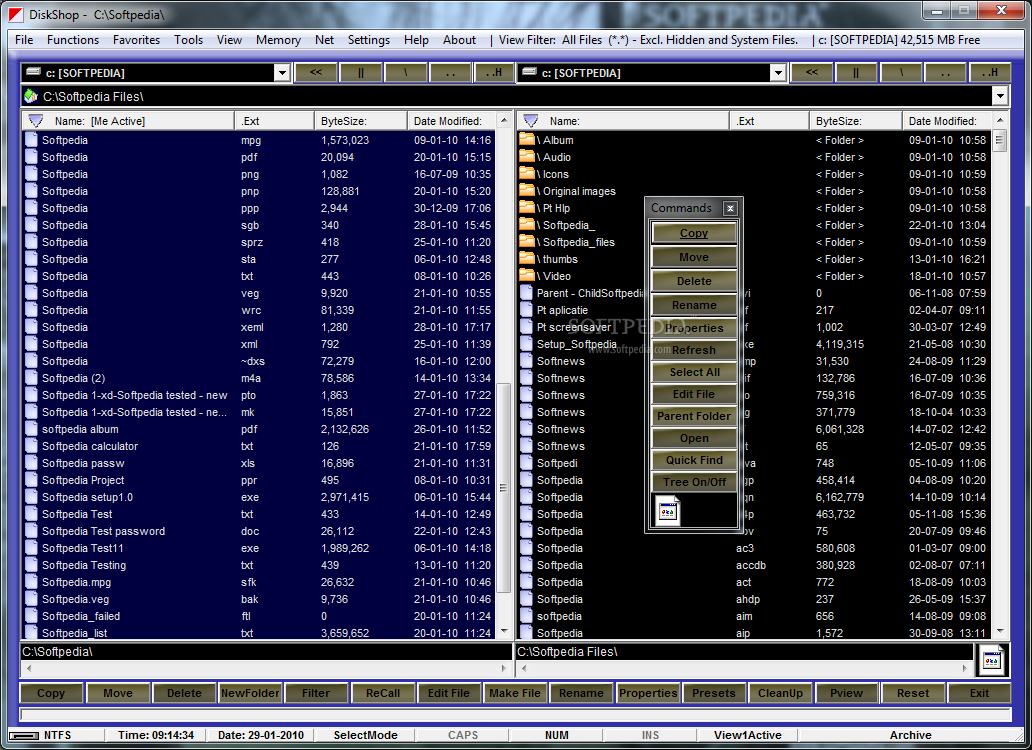Click the file icon of Softpedia setup1.0

(31, 497)
